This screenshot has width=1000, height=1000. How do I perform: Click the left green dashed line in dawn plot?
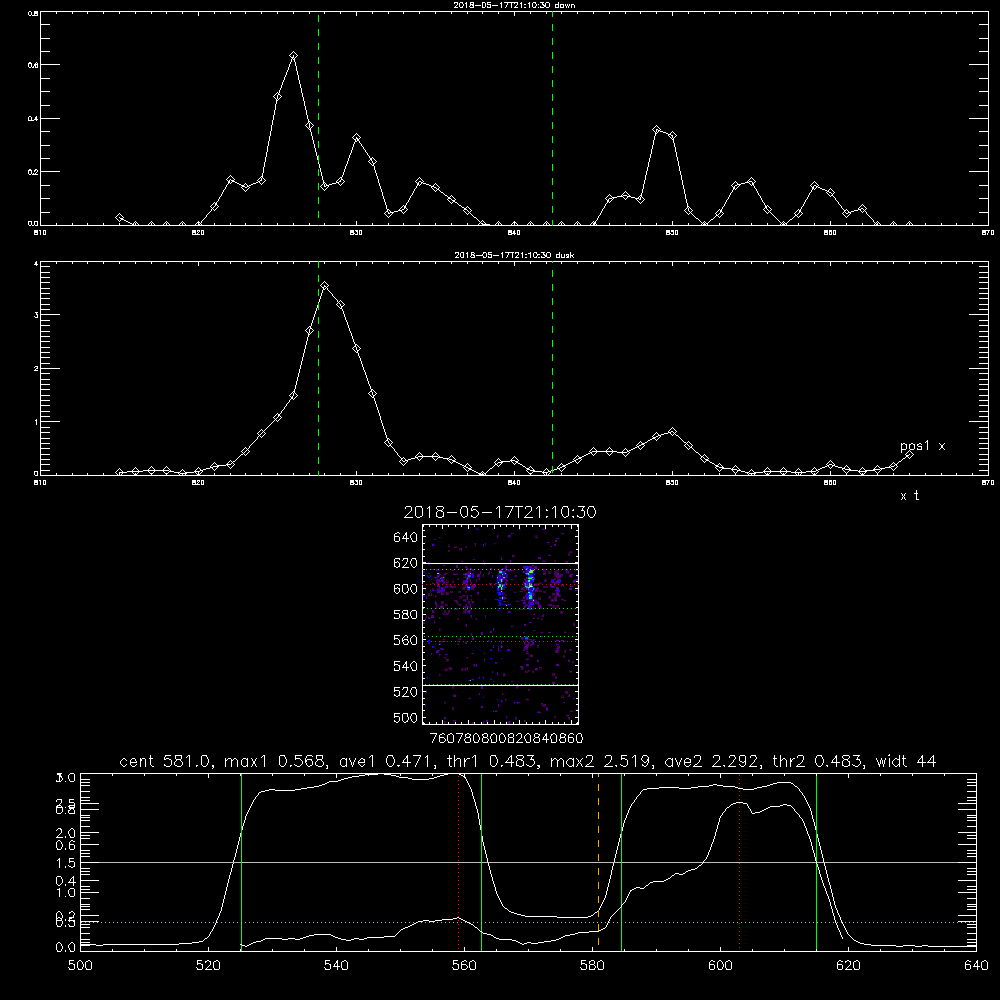318,118
